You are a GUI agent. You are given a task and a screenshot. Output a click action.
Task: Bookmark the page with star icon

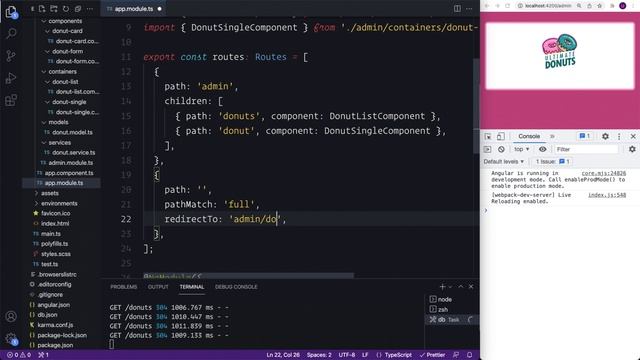600,6
